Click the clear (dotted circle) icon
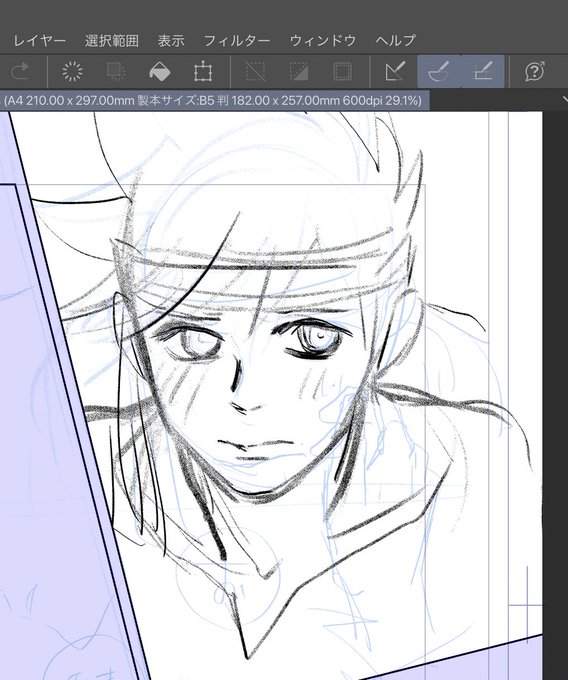568x680 pixels. [72, 72]
